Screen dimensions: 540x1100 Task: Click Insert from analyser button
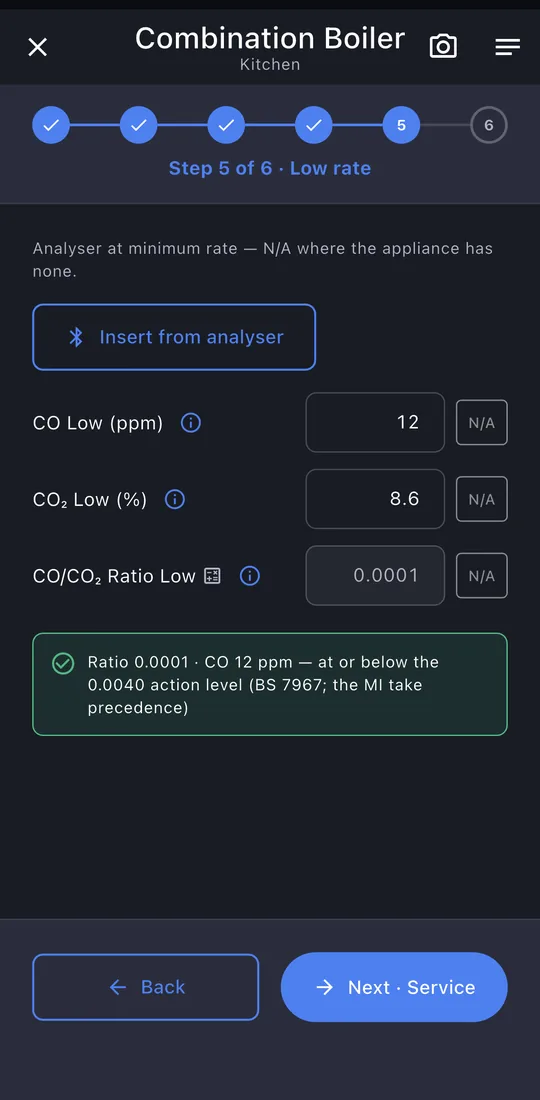pos(174,337)
